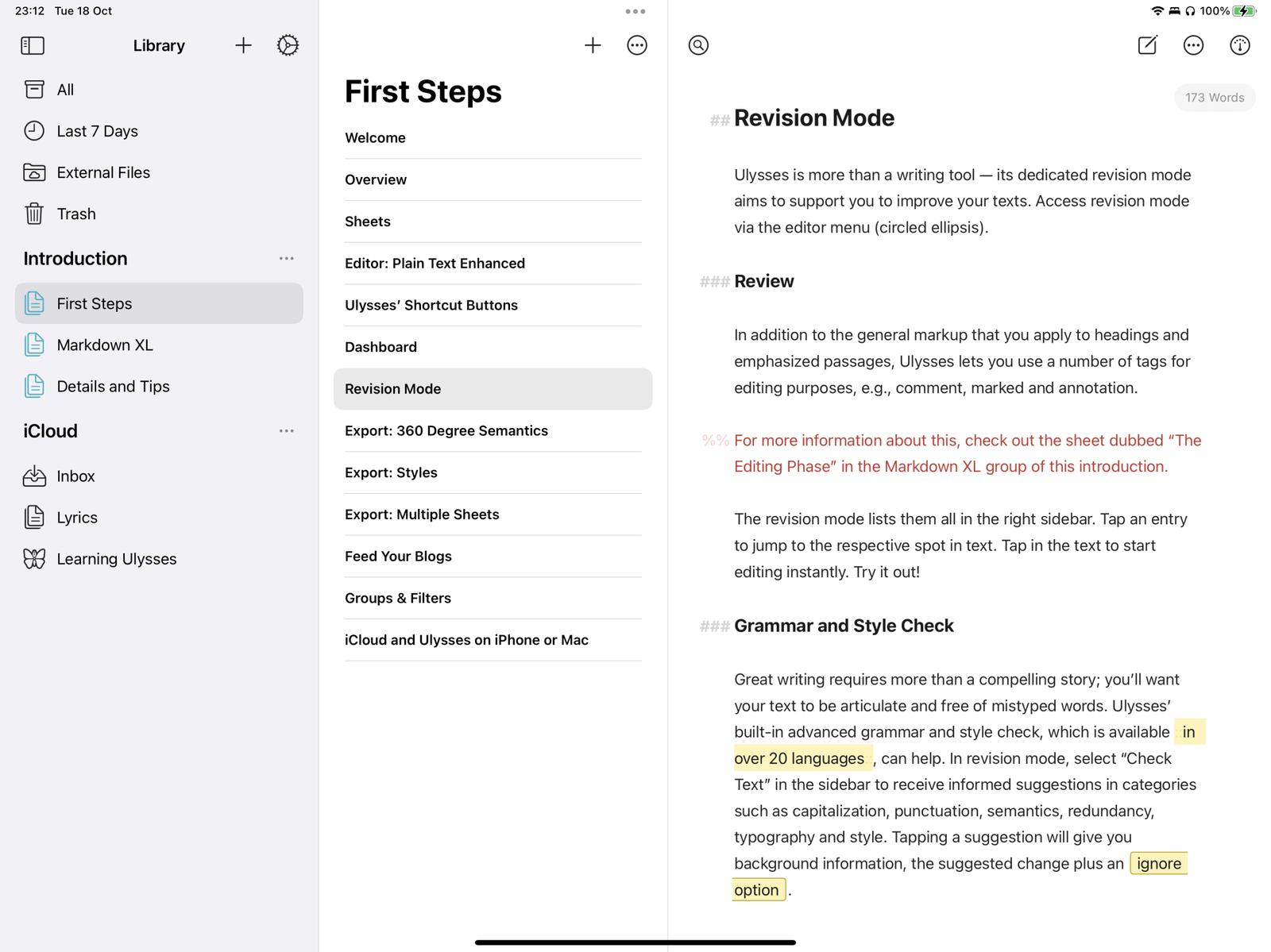Open the editor search icon

click(x=698, y=45)
